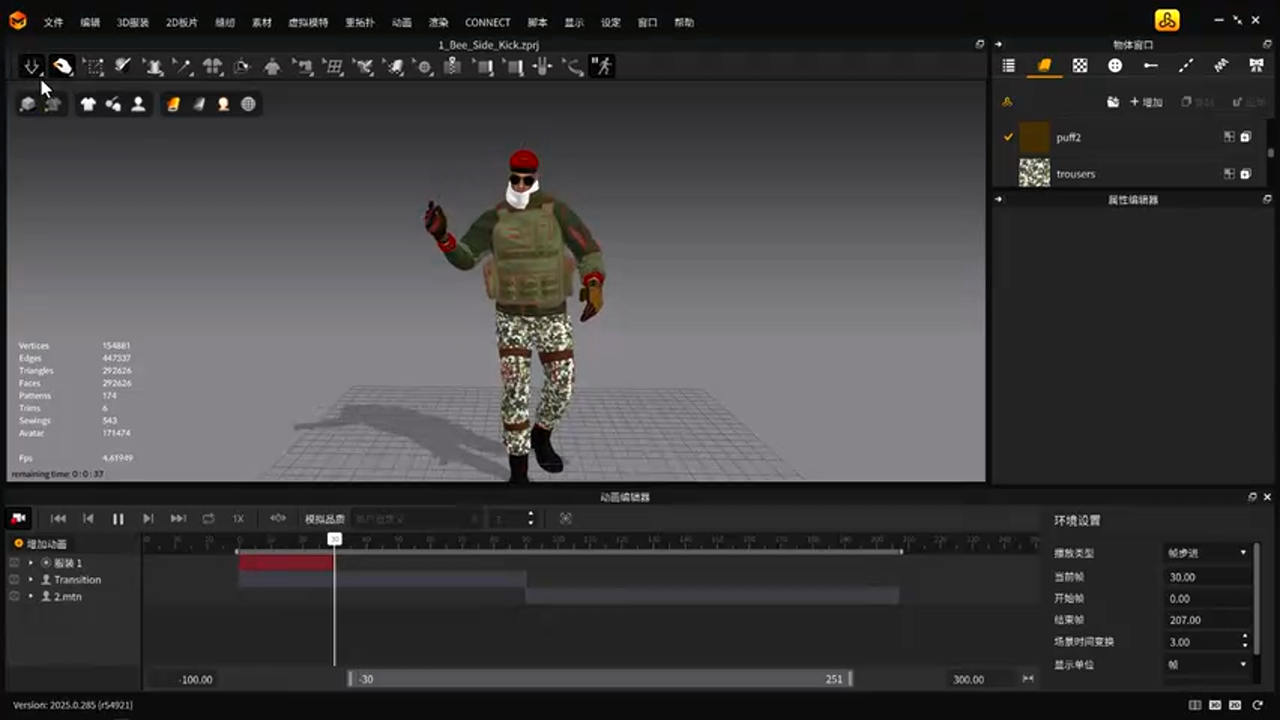The height and width of the screenshot is (720, 1280).
Task: Click the 增加 fabric button
Action: click(1146, 102)
